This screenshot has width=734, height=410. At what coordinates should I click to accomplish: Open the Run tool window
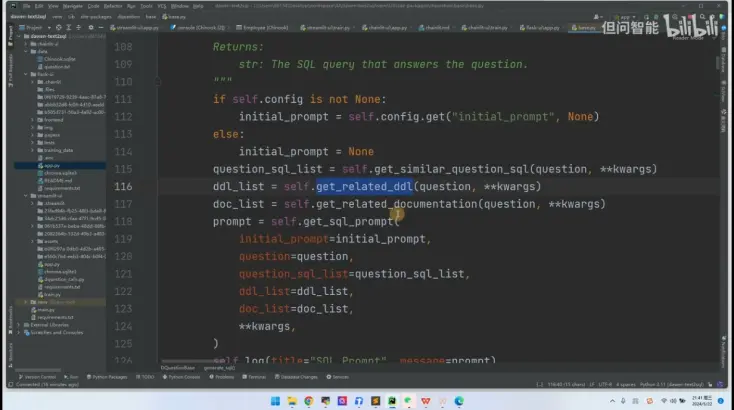click(72, 377)
